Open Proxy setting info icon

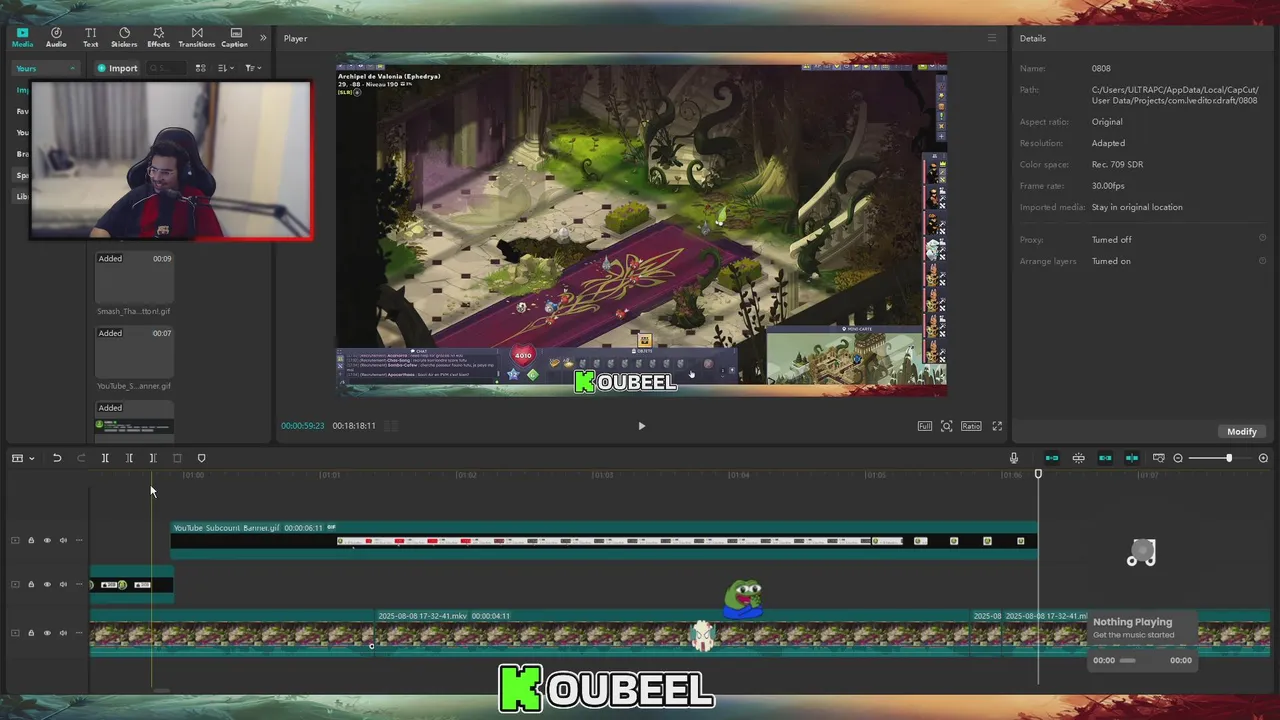[1262, 239]
